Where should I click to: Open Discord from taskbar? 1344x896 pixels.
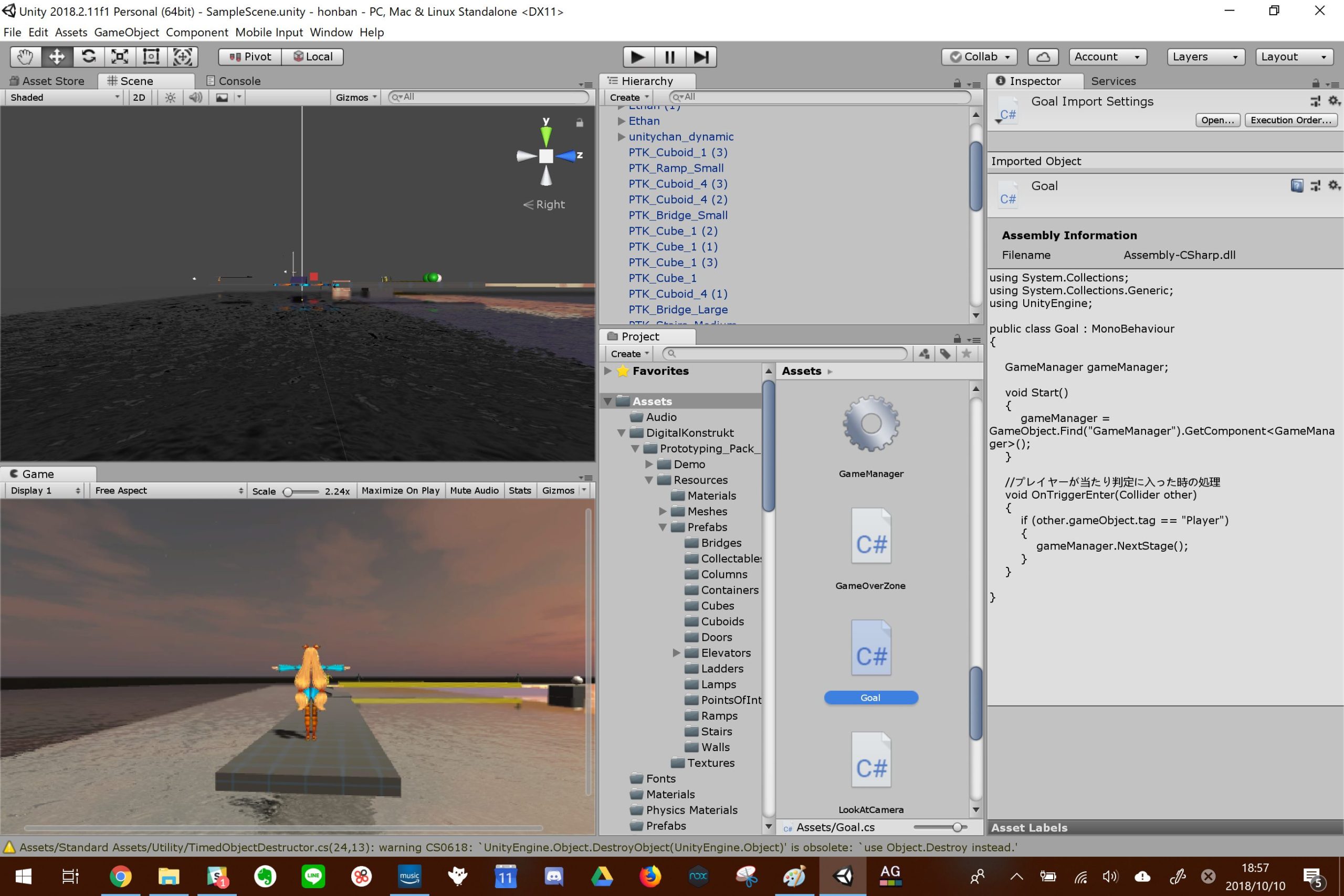tap(554, 876)
